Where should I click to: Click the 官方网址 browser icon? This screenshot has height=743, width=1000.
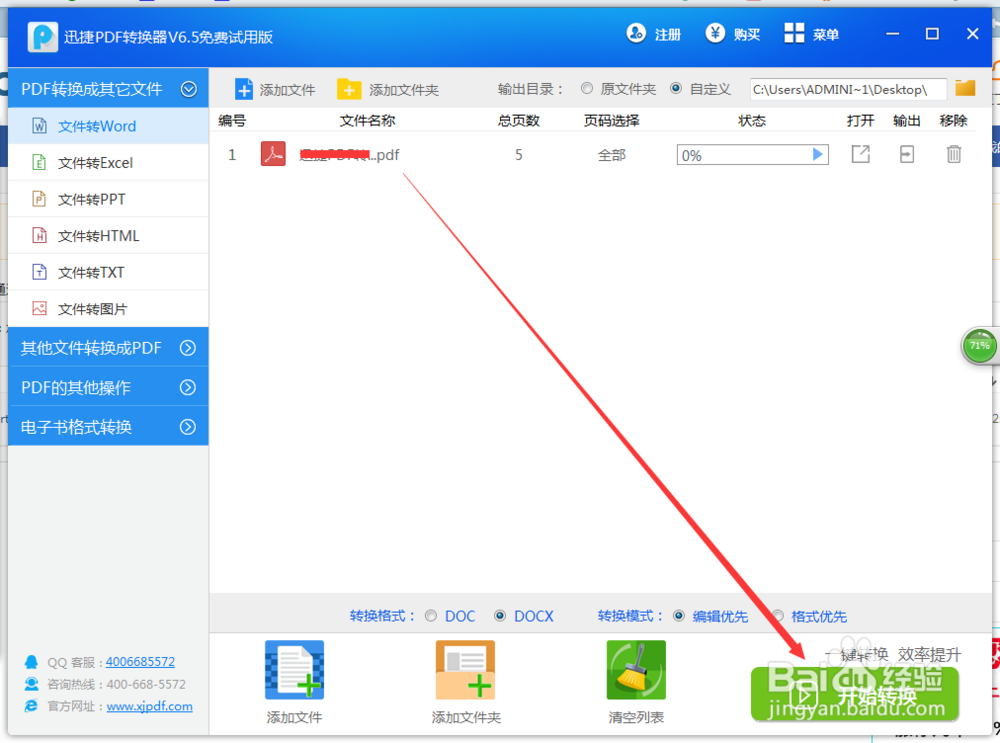[31, 706]
